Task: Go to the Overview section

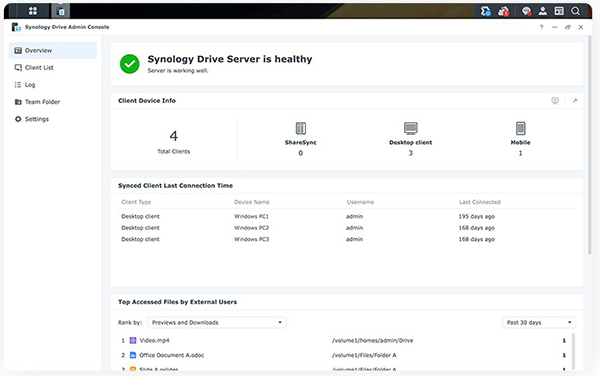Action: coord(53,50)
